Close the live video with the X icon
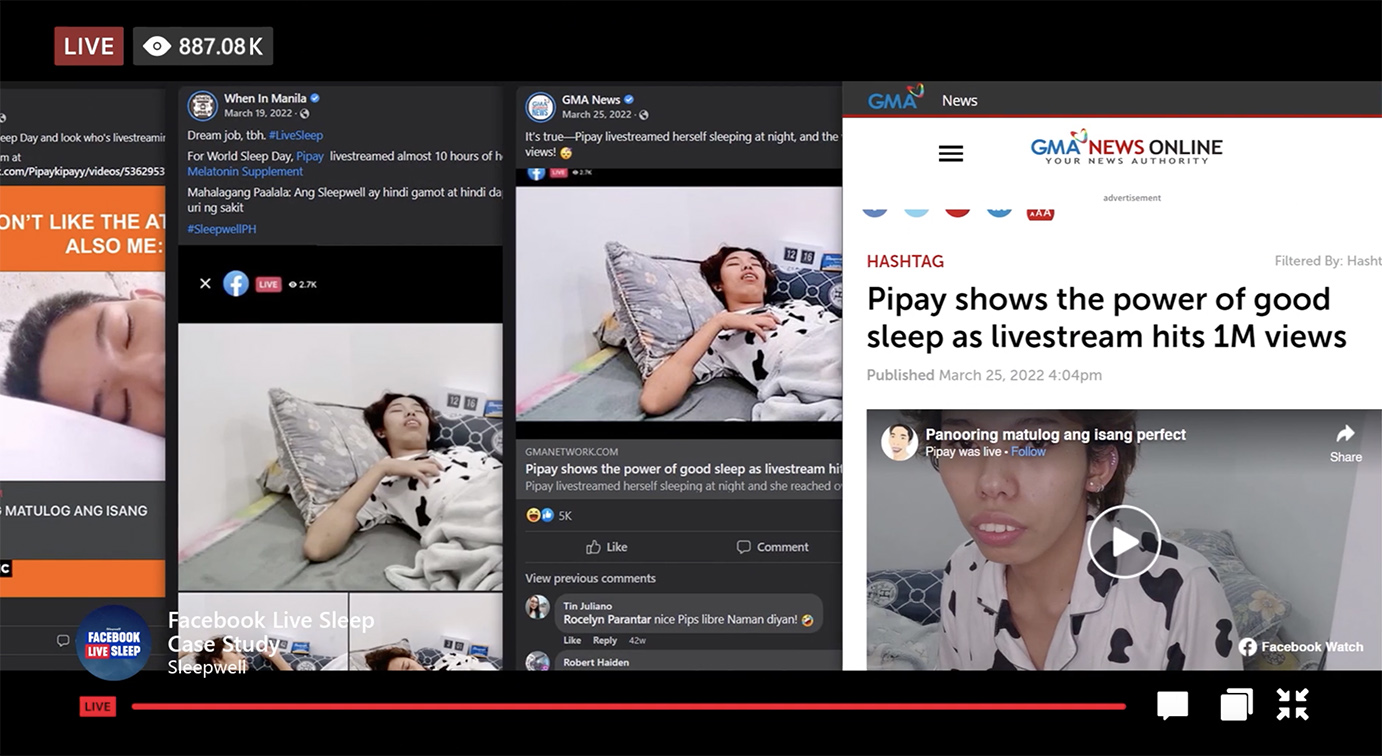This screenshot has width=1382, height=756. (x=205, y=284)
